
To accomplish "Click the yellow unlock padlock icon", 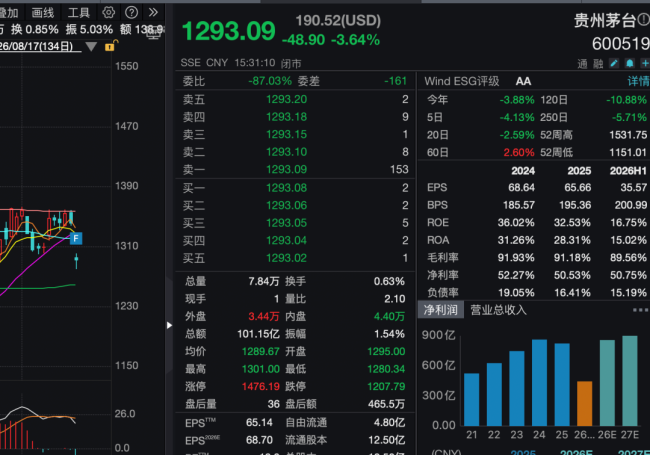I will (x=111, y=46).
